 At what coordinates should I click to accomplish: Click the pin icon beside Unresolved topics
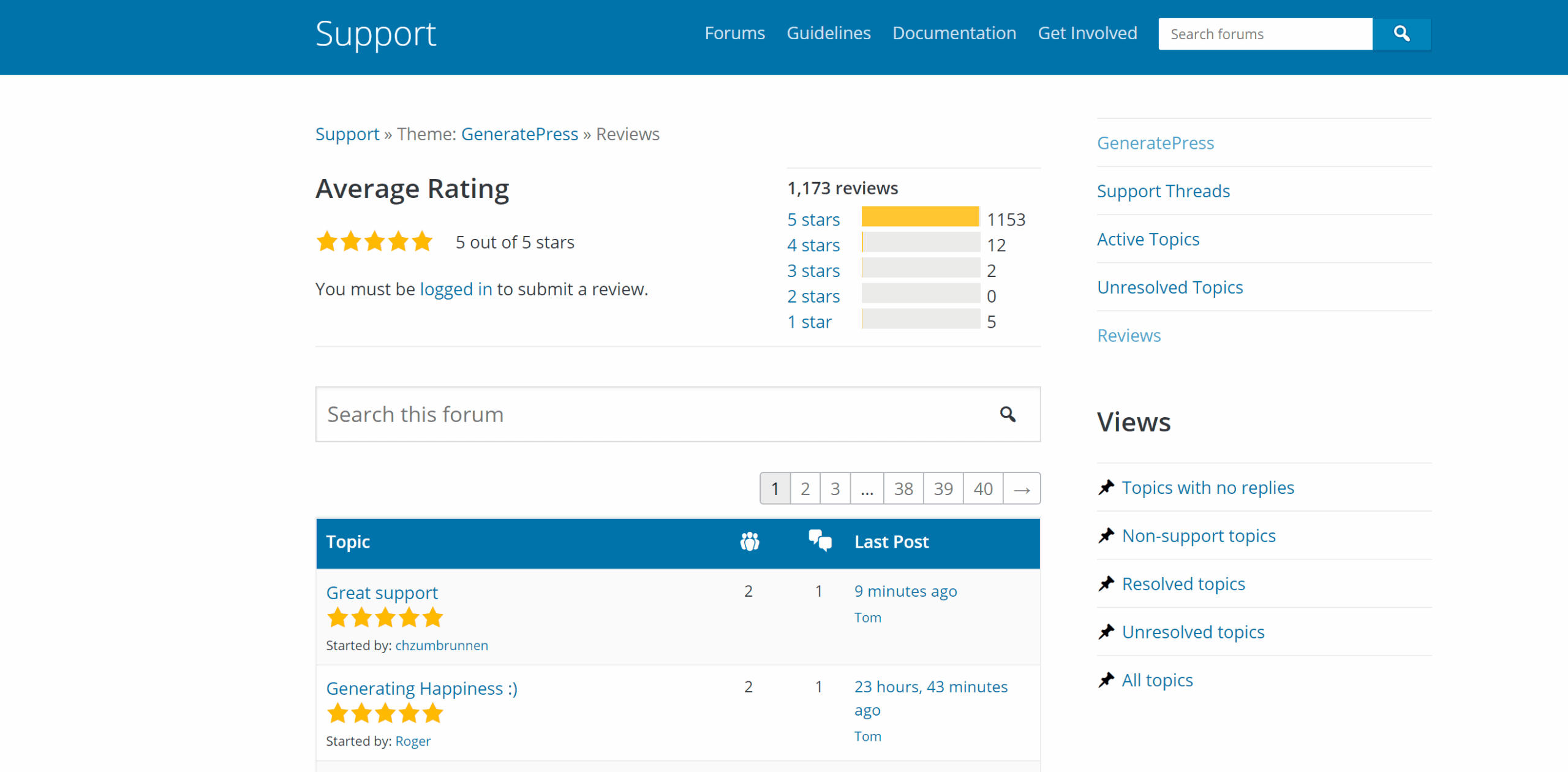click(1106, 632)
